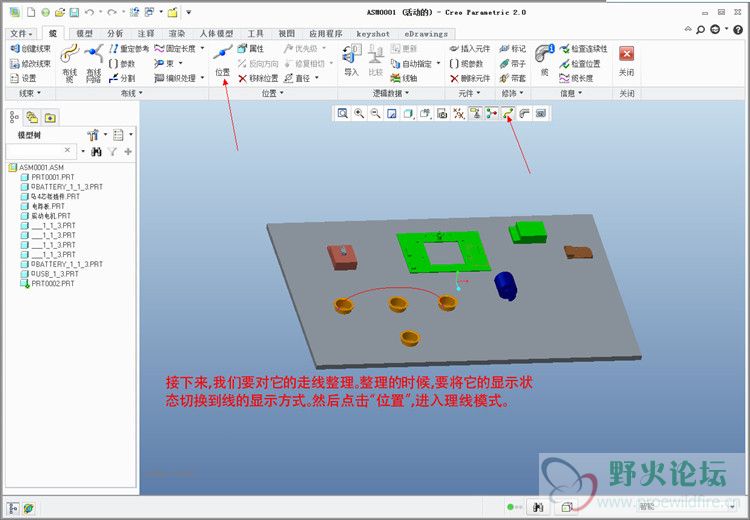Click the 创建线束 create harness button
Image resolution: width=750 pixels, height=520 pixels.
(30, 48)
